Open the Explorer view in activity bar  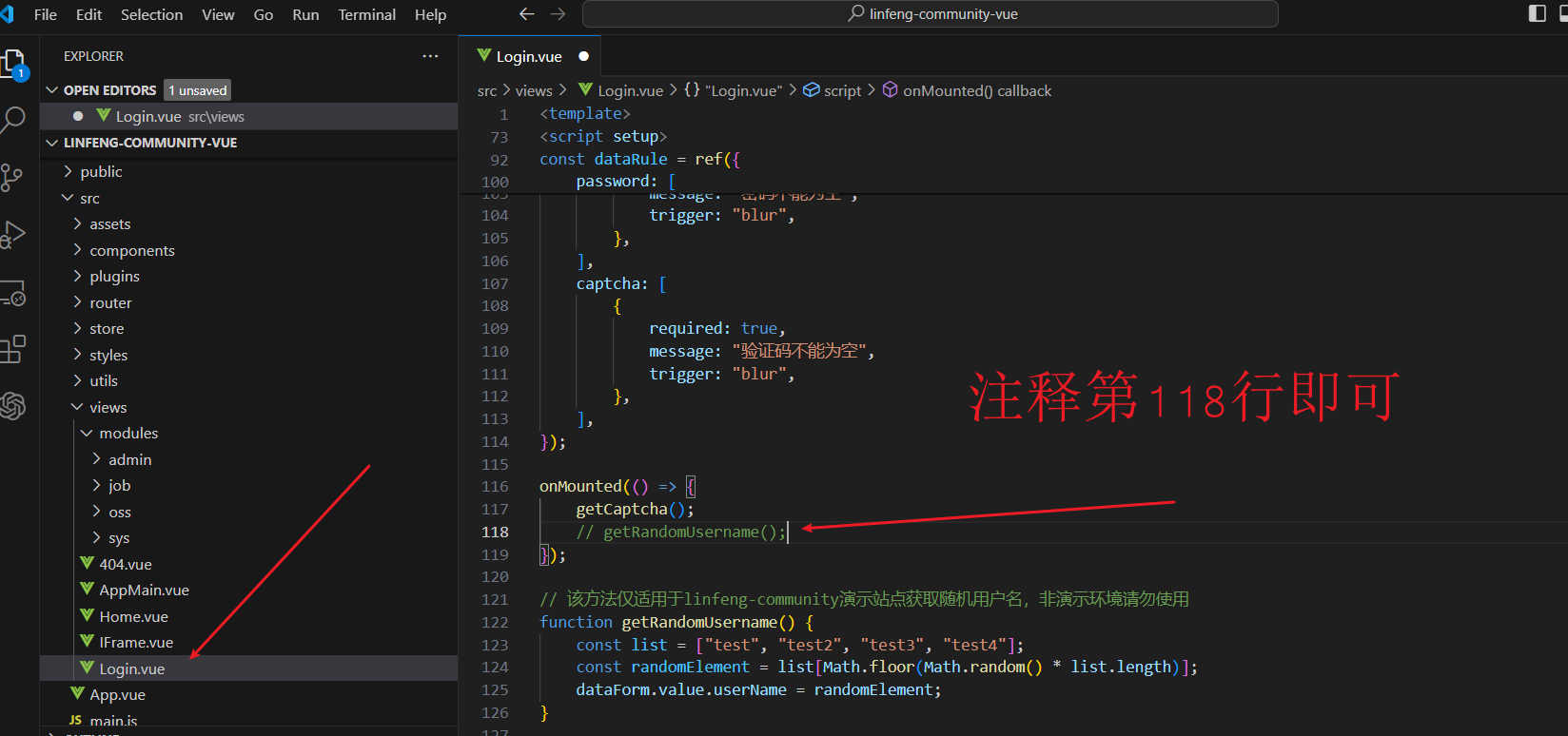13,64
